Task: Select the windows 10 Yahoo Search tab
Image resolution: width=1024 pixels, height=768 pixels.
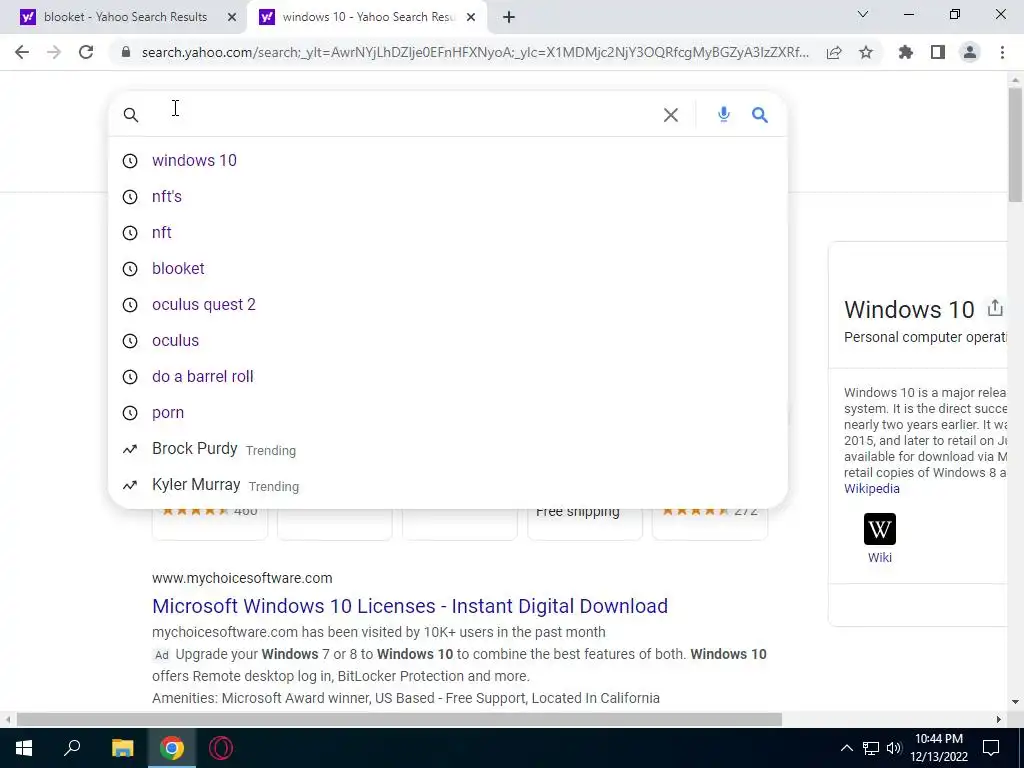Action: point(367,17)
